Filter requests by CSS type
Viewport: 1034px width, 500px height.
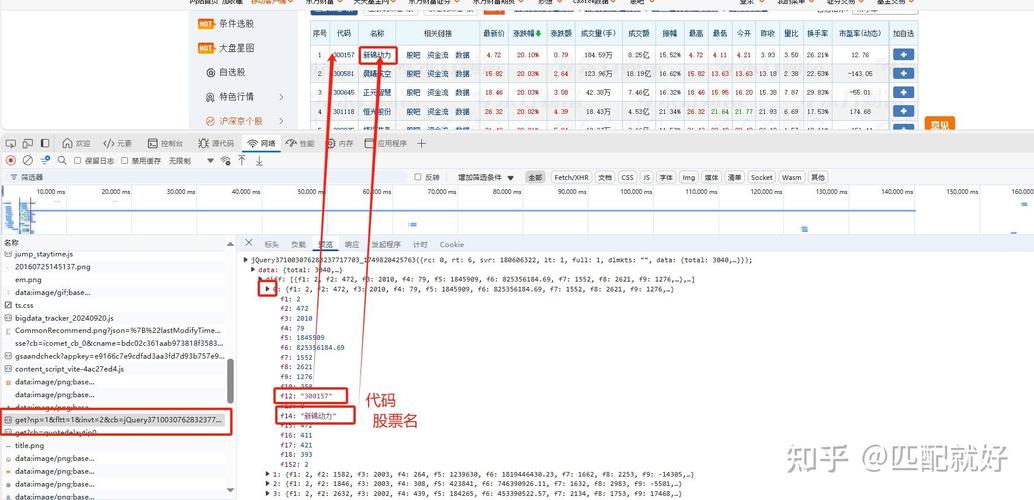point(627,177)
